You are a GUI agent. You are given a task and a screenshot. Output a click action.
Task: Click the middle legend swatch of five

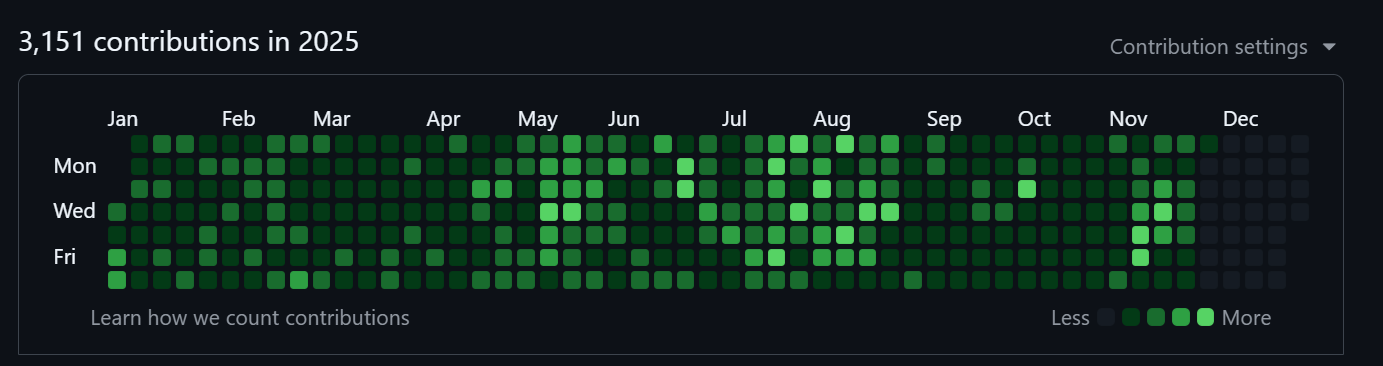coord(1156,318)
